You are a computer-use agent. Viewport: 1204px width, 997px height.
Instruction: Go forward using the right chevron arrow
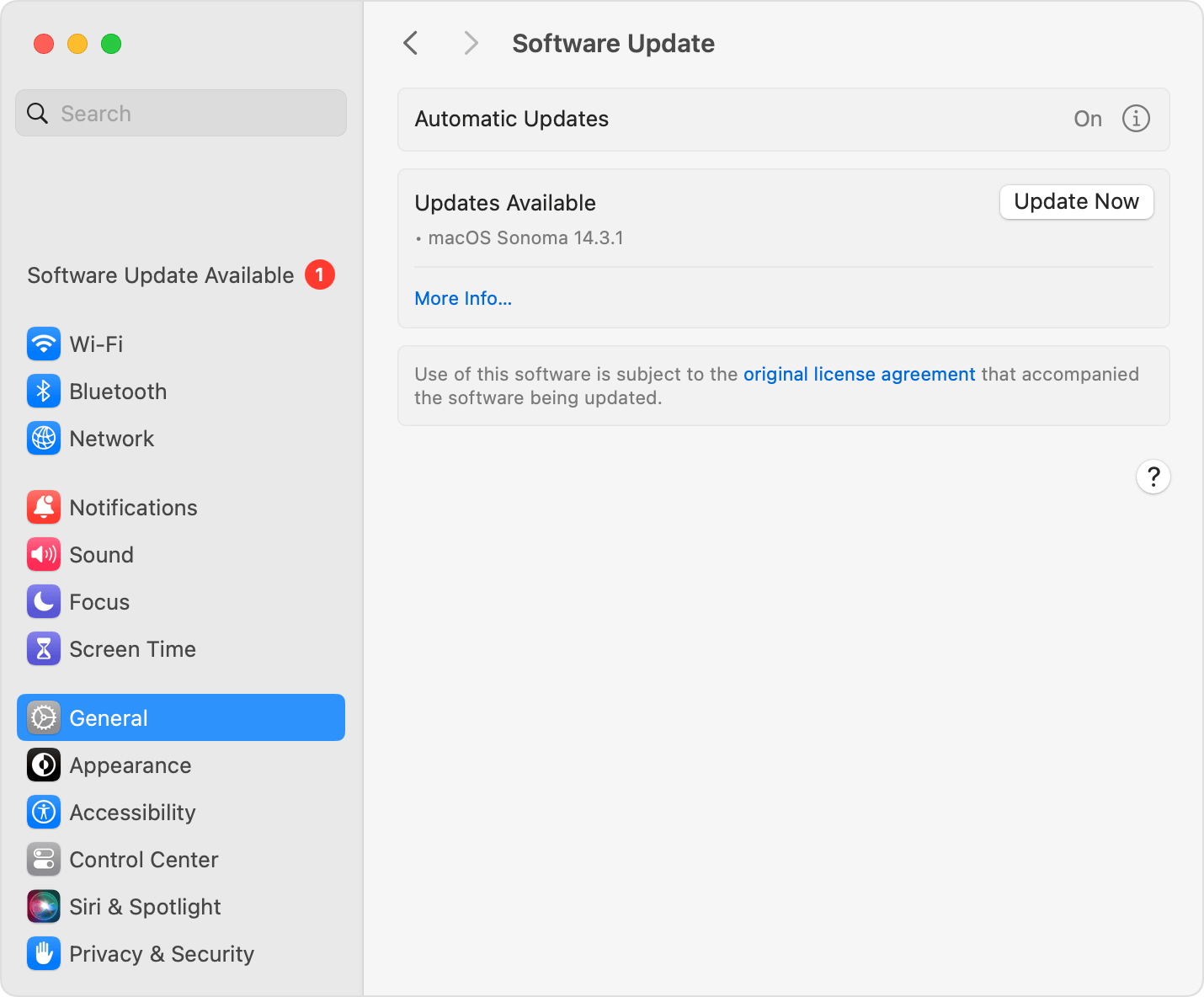click(471, 43)
